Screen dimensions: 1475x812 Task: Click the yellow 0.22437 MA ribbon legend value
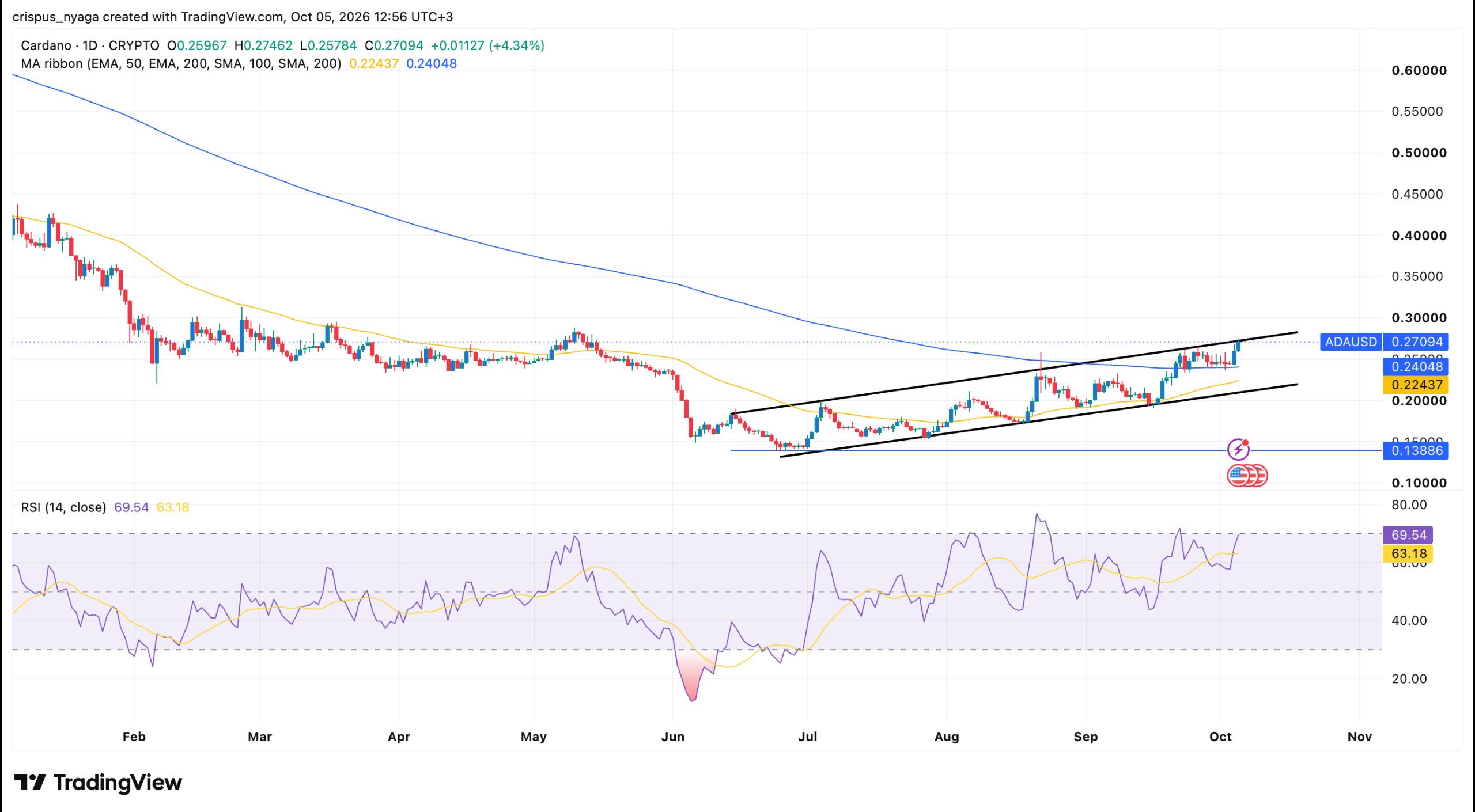(x=374, y=64)
